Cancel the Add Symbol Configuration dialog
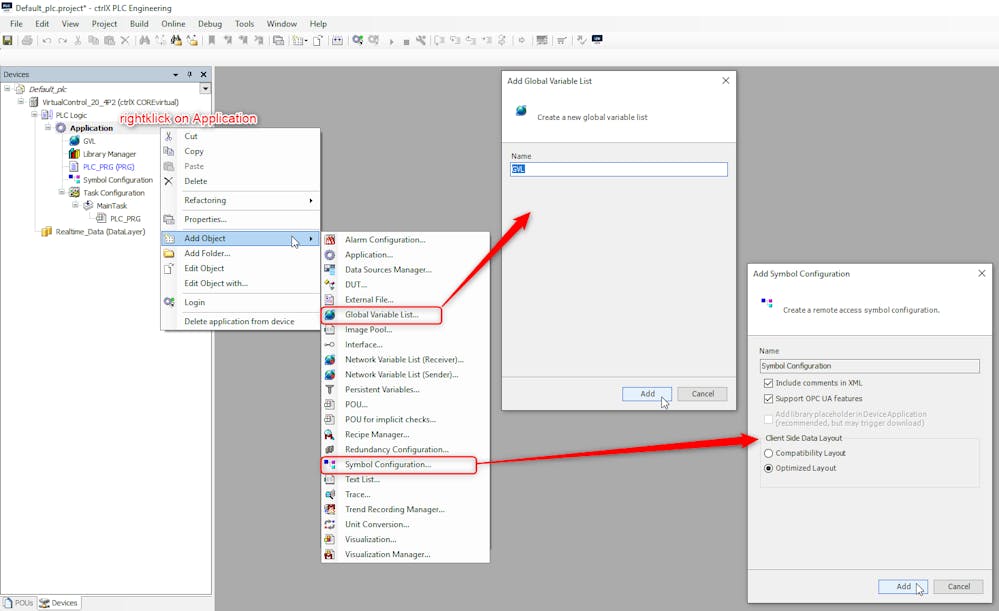This screenshot has height=611, width=999. (958, 586)
